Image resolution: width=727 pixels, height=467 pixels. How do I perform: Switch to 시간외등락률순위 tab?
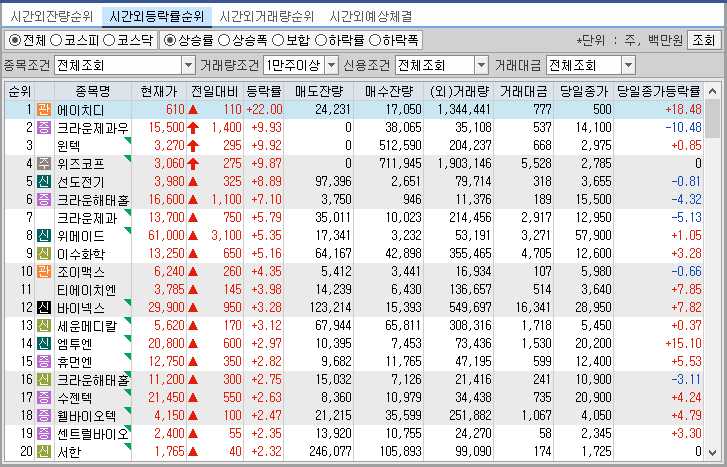[156, 17]
